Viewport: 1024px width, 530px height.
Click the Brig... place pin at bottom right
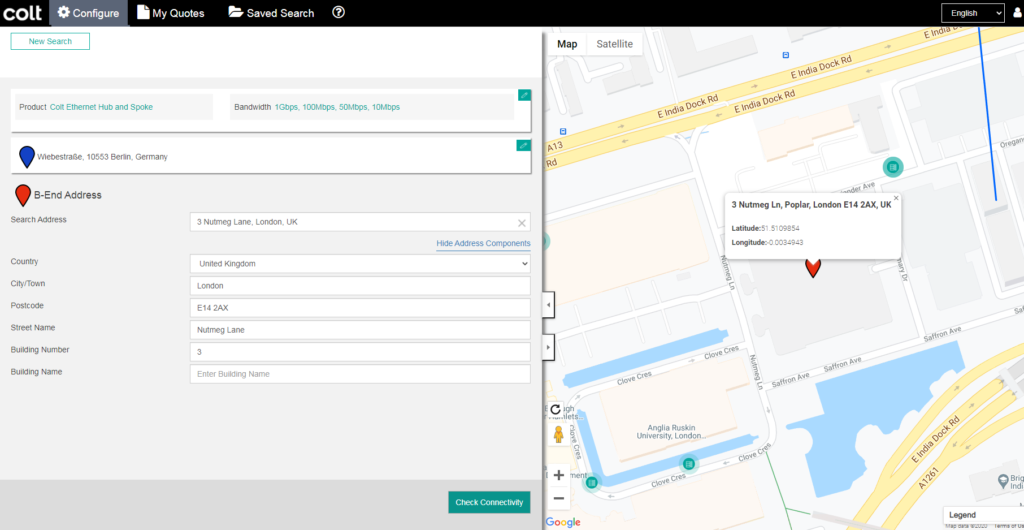(1004, 482)
